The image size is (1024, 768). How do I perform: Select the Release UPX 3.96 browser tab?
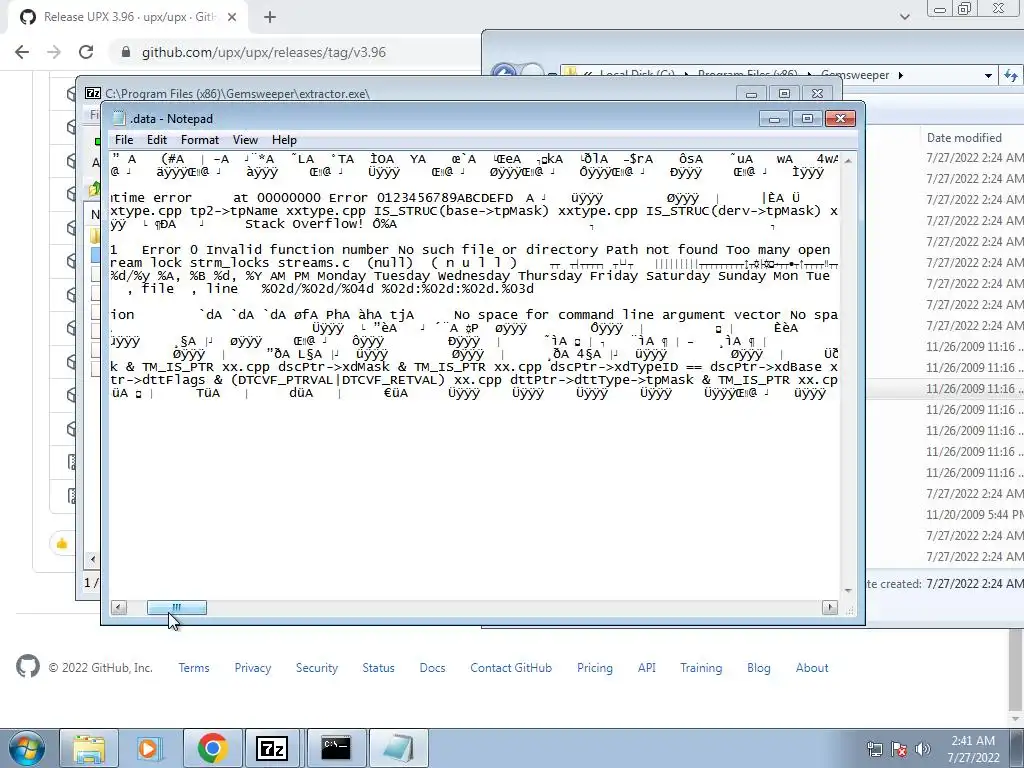tap(128, 18)
